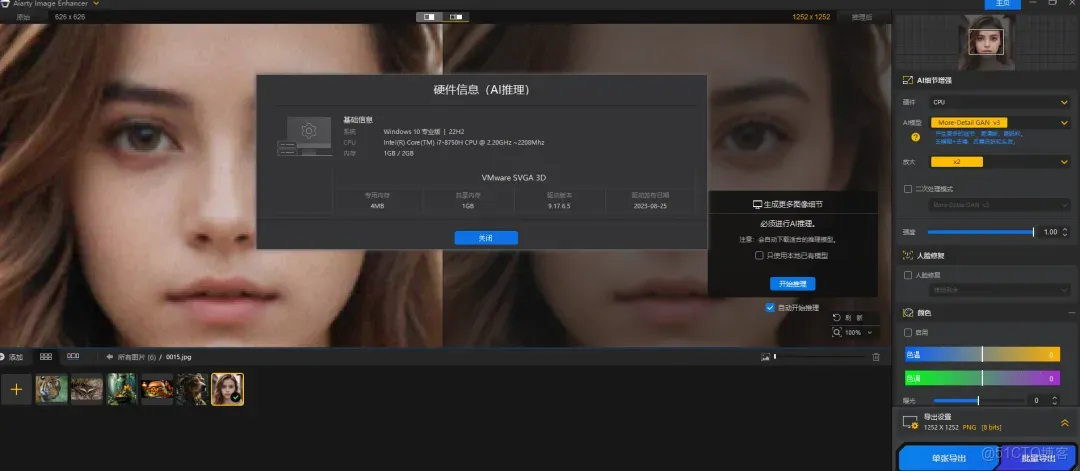Screen dimensions: 1080x471
Task: Click the add button with plus circle
Action: tap(11, 357)
